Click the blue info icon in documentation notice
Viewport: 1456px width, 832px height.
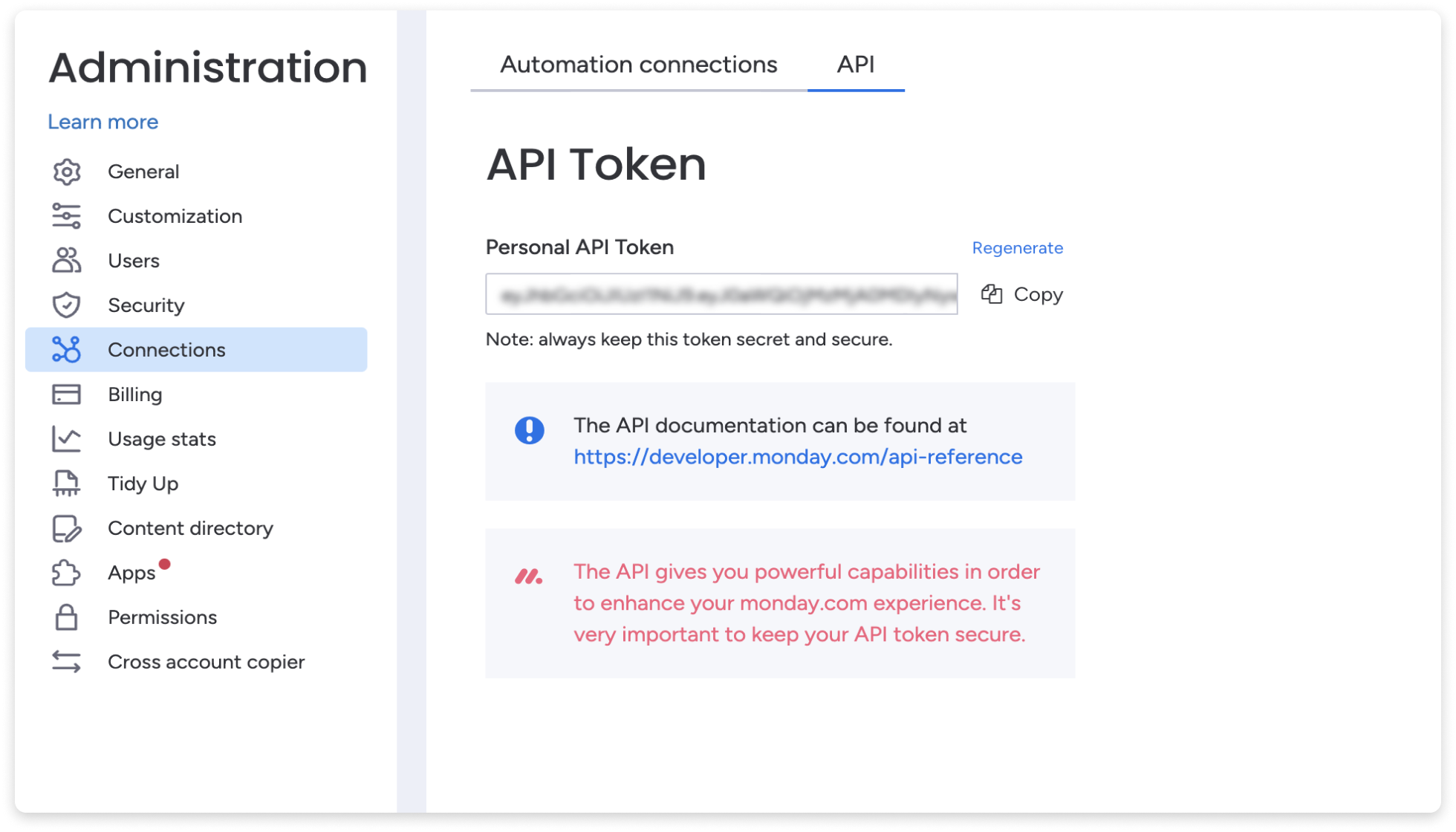click(529, 430)
